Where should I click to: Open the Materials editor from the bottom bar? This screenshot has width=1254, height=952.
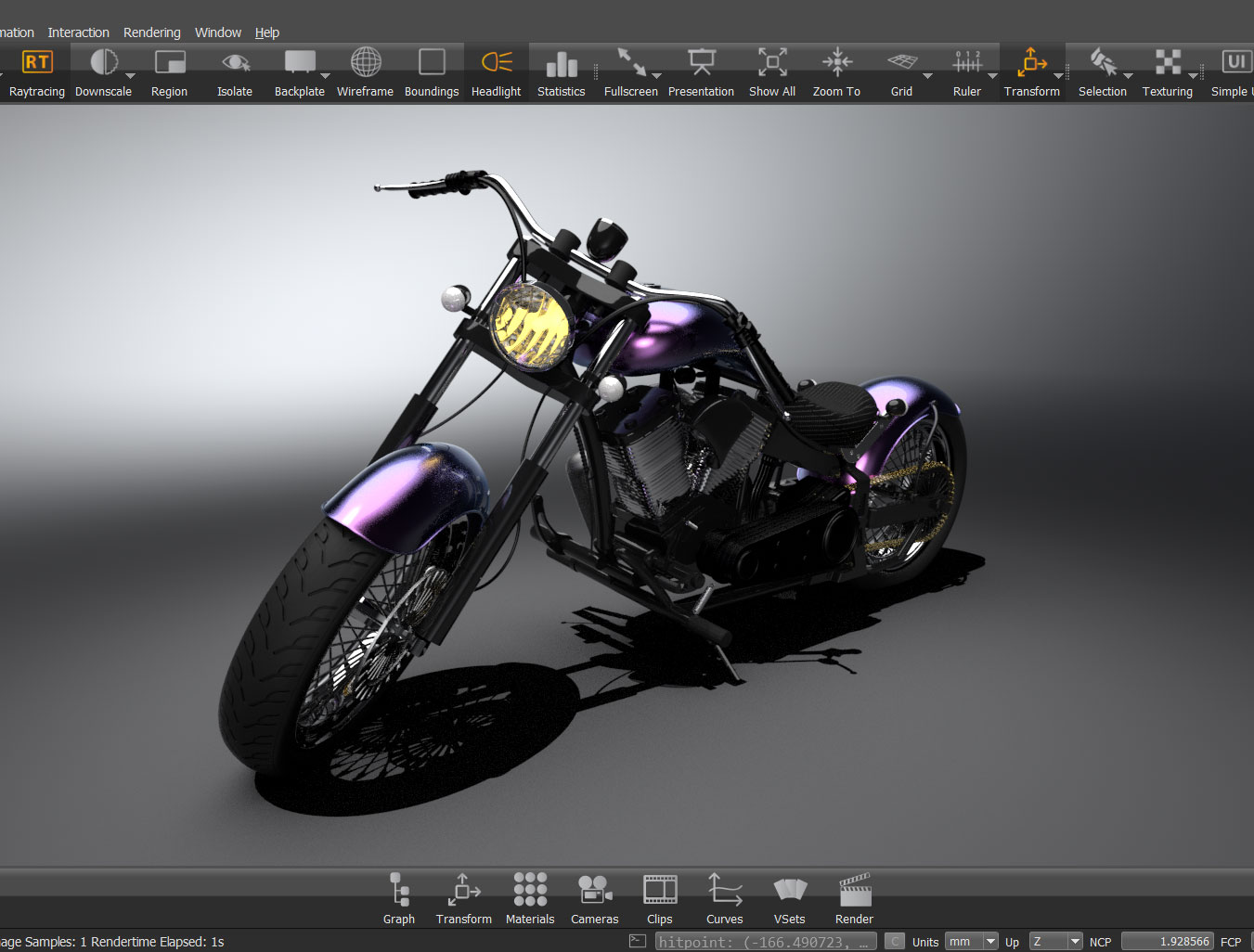point(530,890)
